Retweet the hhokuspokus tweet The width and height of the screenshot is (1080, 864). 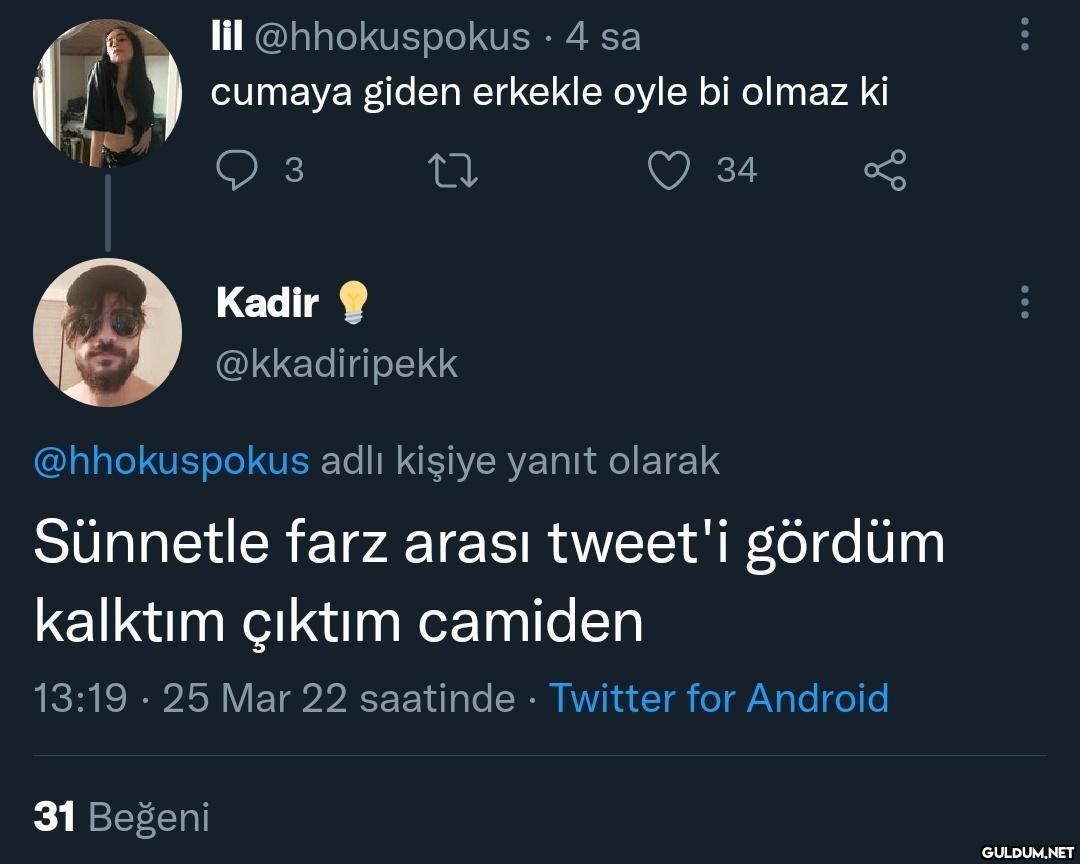point(453,171)
